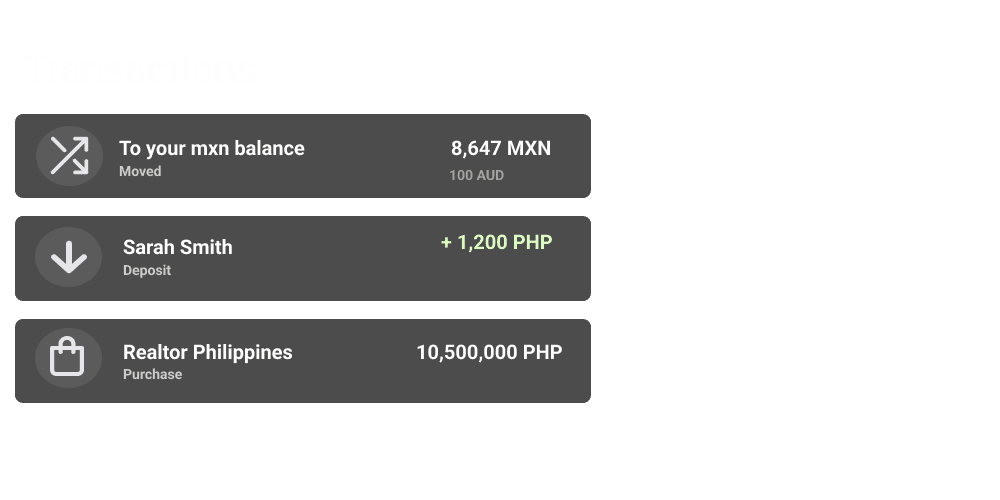Click the down arrow Deposit icon
Viewport: 1000px width, 500px height.
point(69,258)
